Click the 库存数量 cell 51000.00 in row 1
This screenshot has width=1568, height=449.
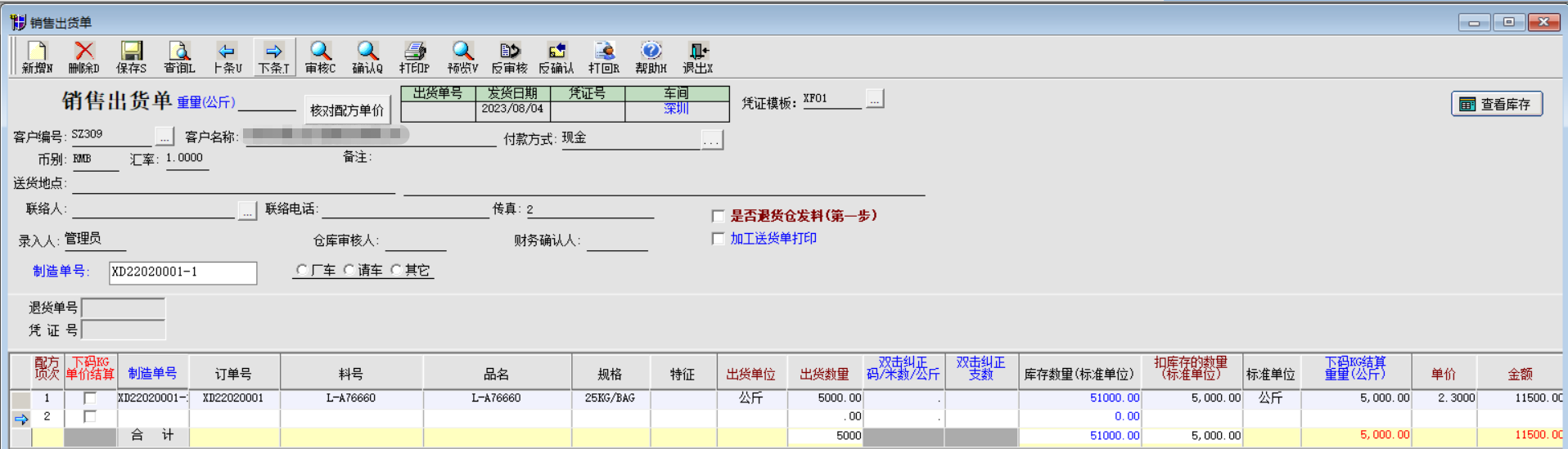tap(1080, 398)
